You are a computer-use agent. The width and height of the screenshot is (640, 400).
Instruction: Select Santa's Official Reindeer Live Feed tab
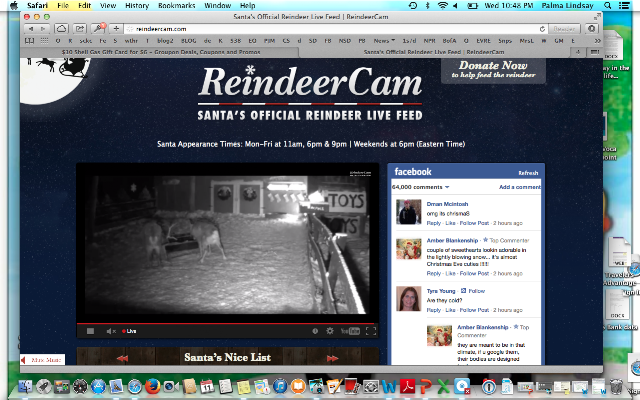click(434, 52)
